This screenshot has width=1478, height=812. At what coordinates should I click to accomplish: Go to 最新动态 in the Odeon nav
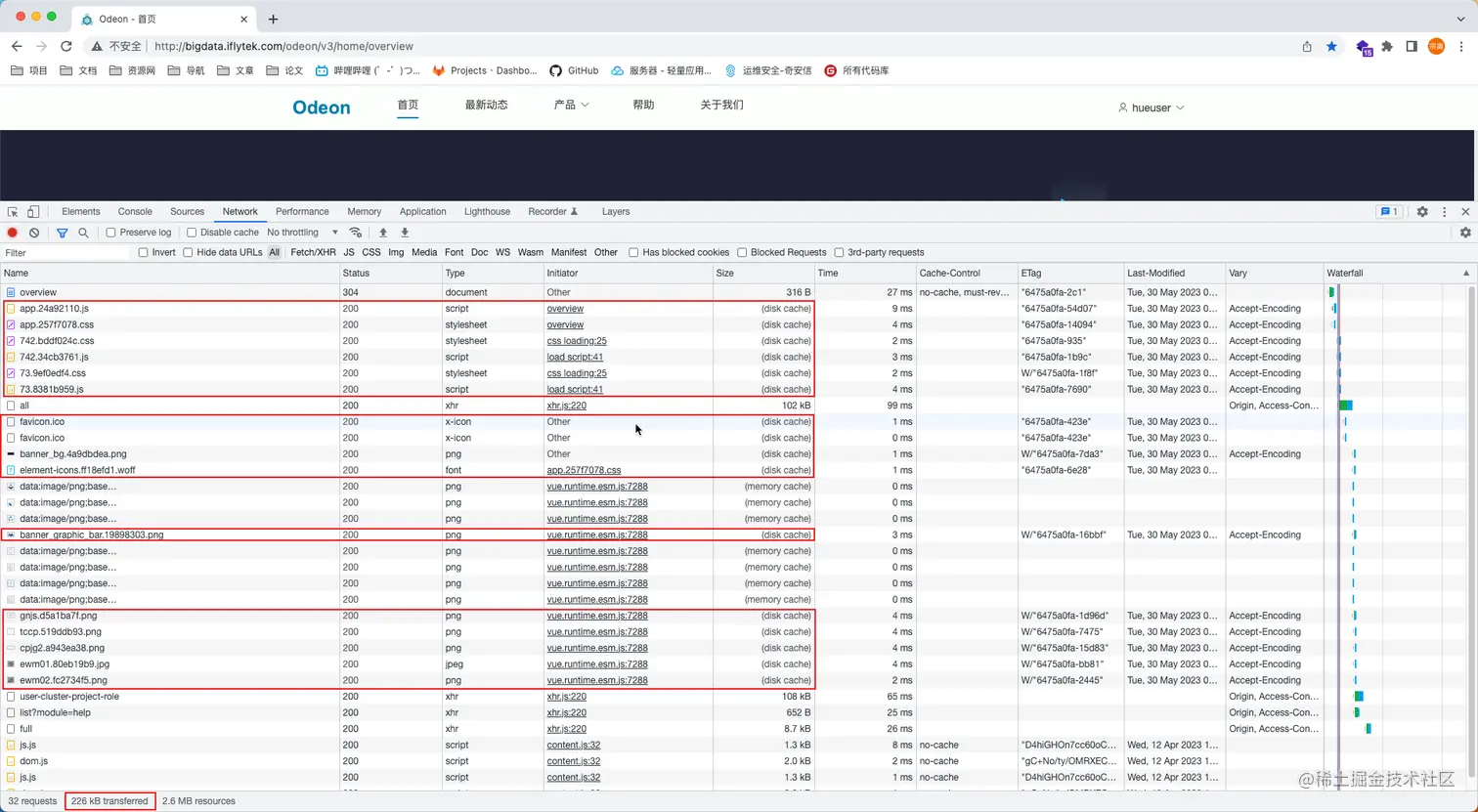[486, 105]
